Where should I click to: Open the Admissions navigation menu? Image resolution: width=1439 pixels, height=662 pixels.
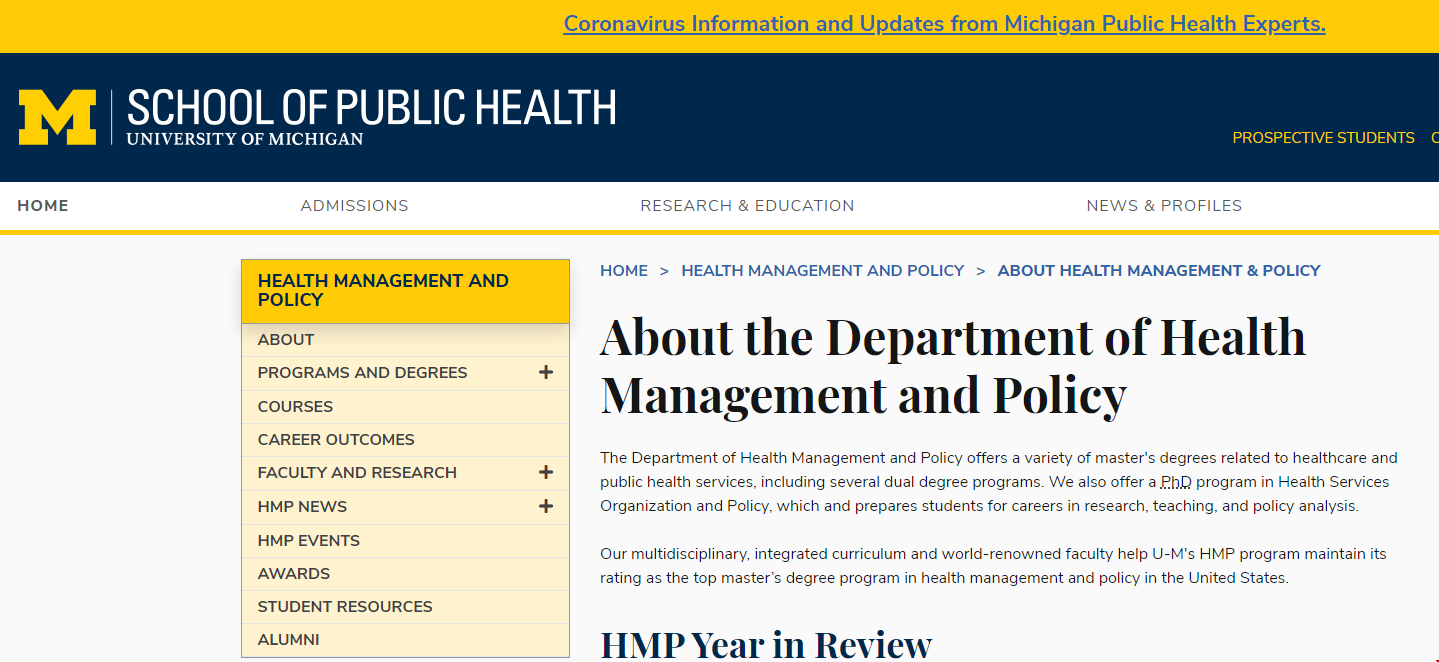(355, 206)
